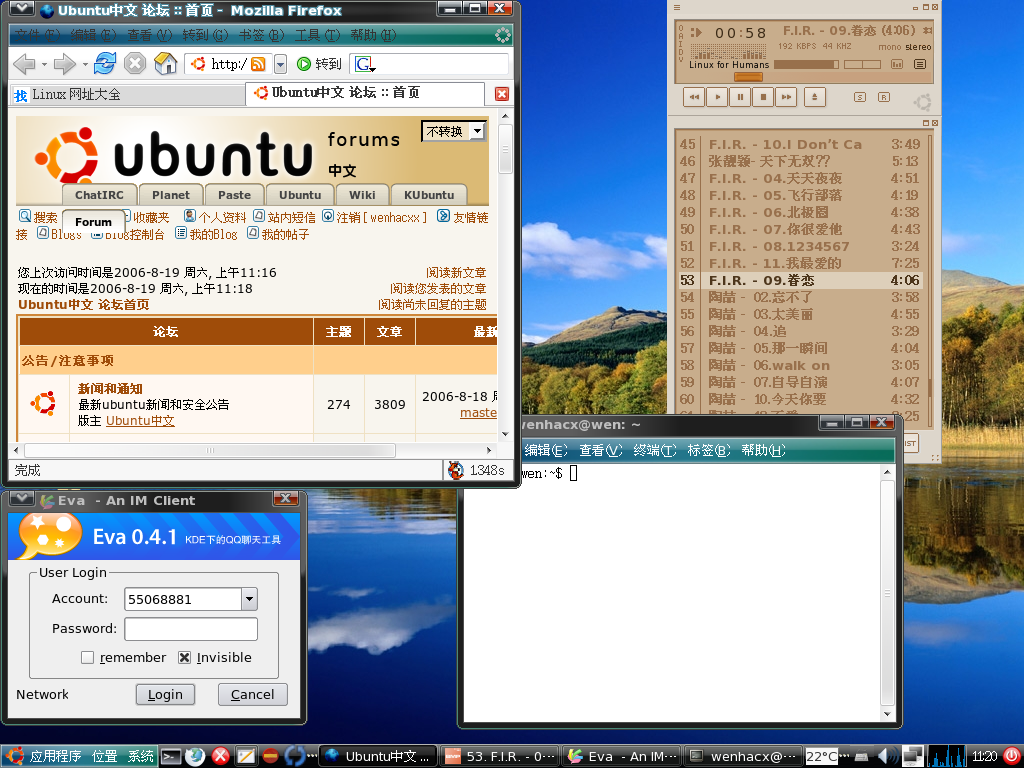Click the text editor launcher in bottom panel

click(x=246, y=756)
